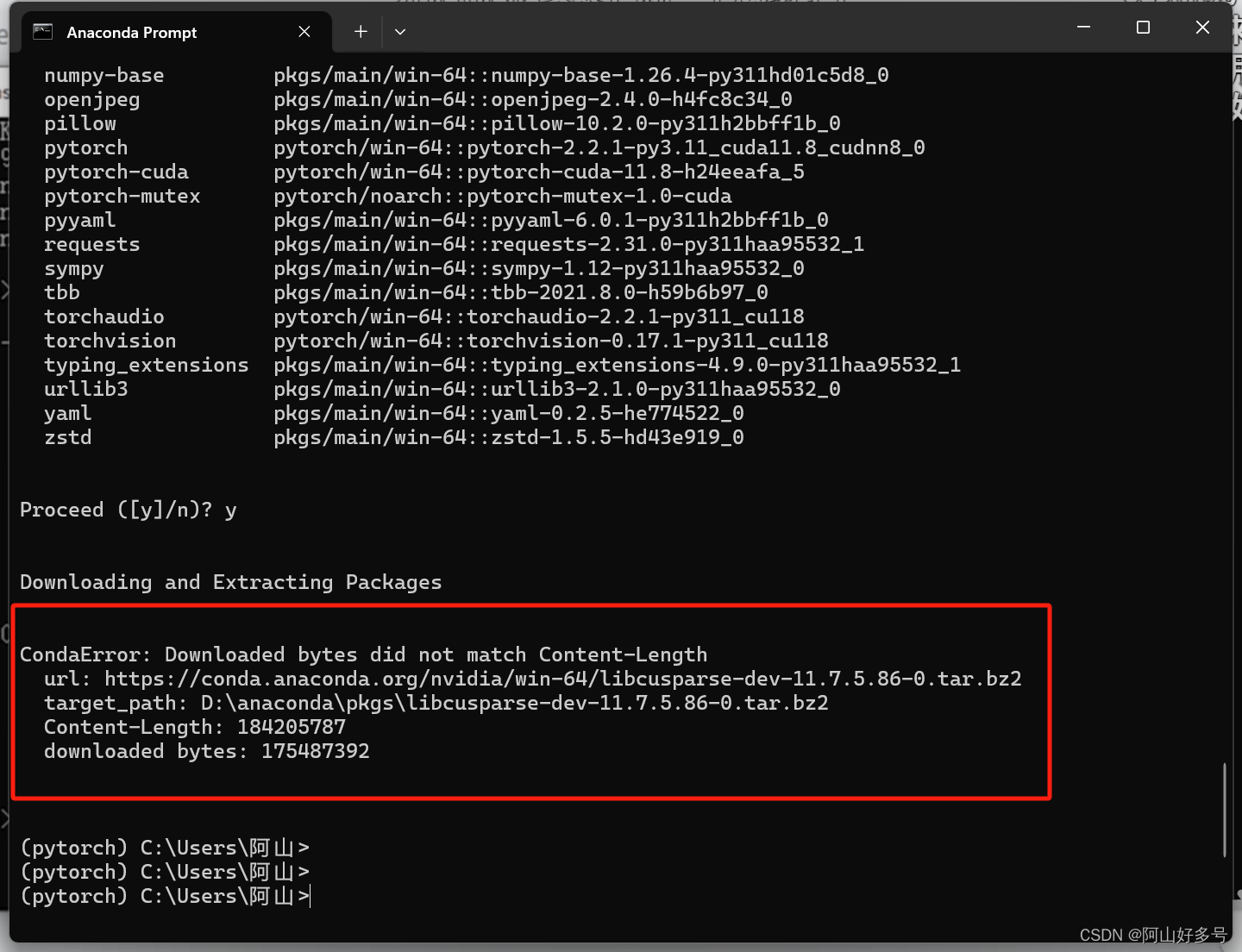Click the libcusparse-dev download URL
This screenshot has width=1242, height=952.
(x=562, y=679)
